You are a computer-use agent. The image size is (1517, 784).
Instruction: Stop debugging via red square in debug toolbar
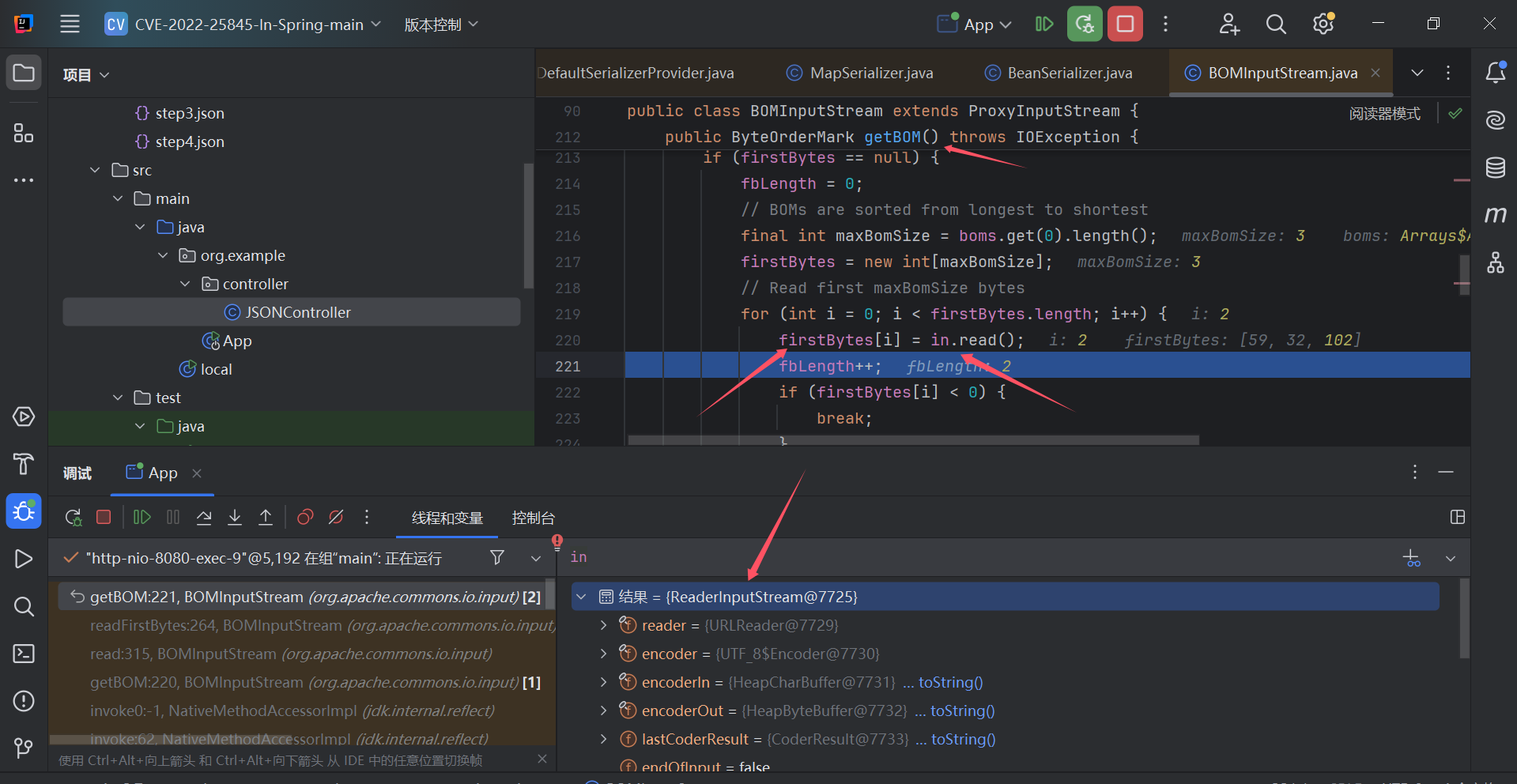pos(104,518)
